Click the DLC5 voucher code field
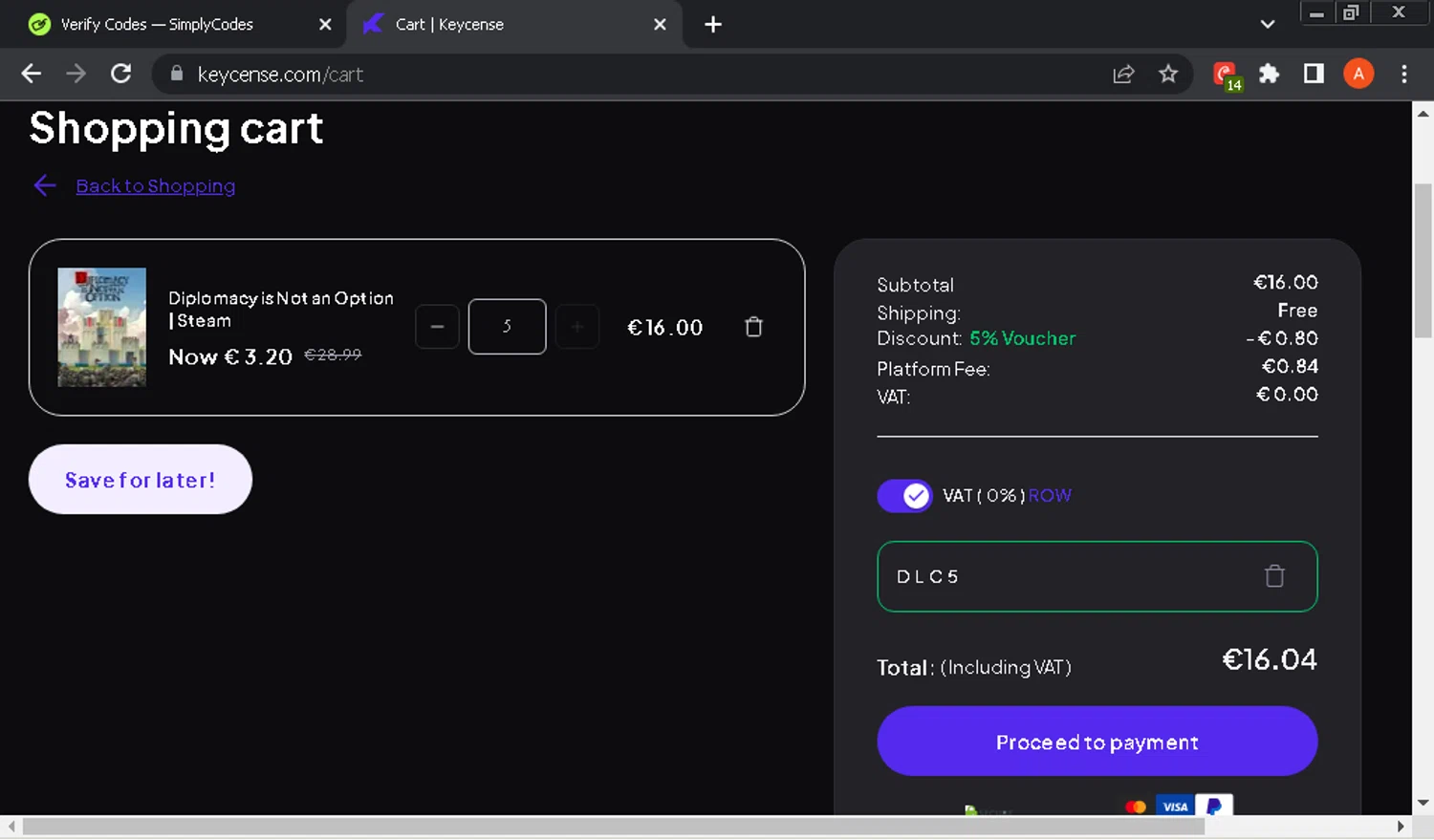 tap(1097, 576)
